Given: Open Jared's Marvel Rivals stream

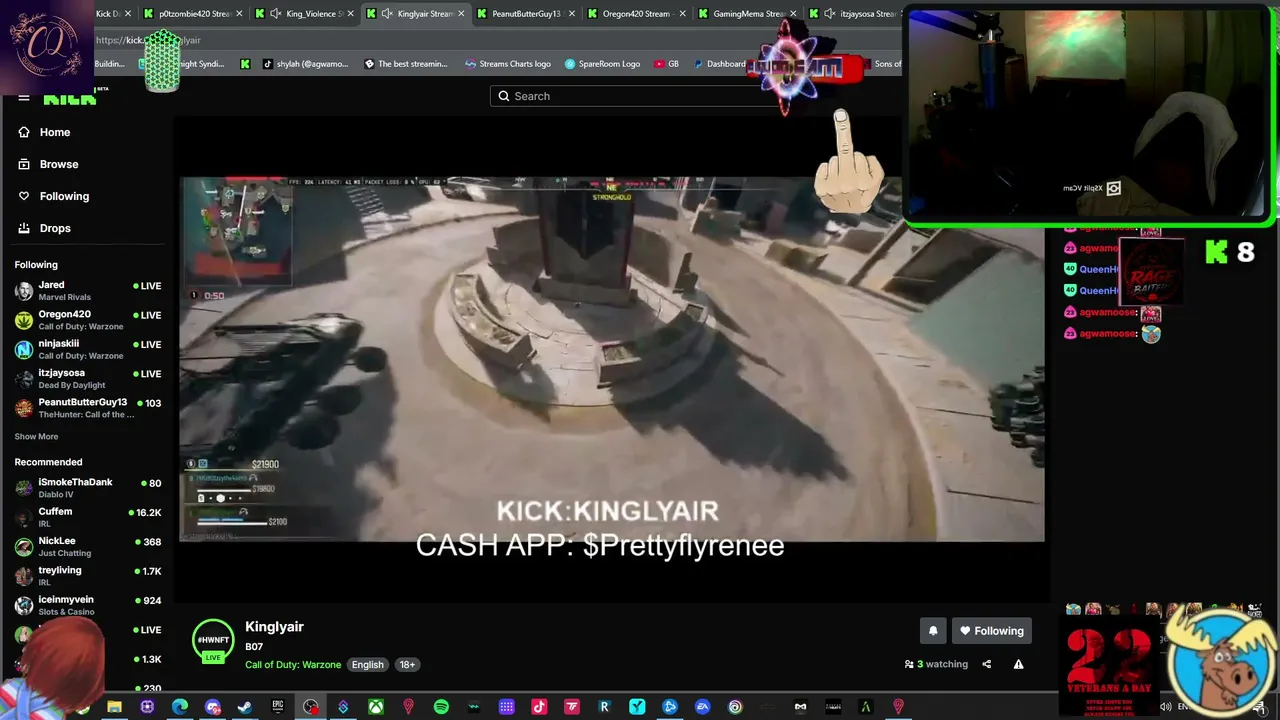Looking at the screenshot, I should [x=88, y=291].
